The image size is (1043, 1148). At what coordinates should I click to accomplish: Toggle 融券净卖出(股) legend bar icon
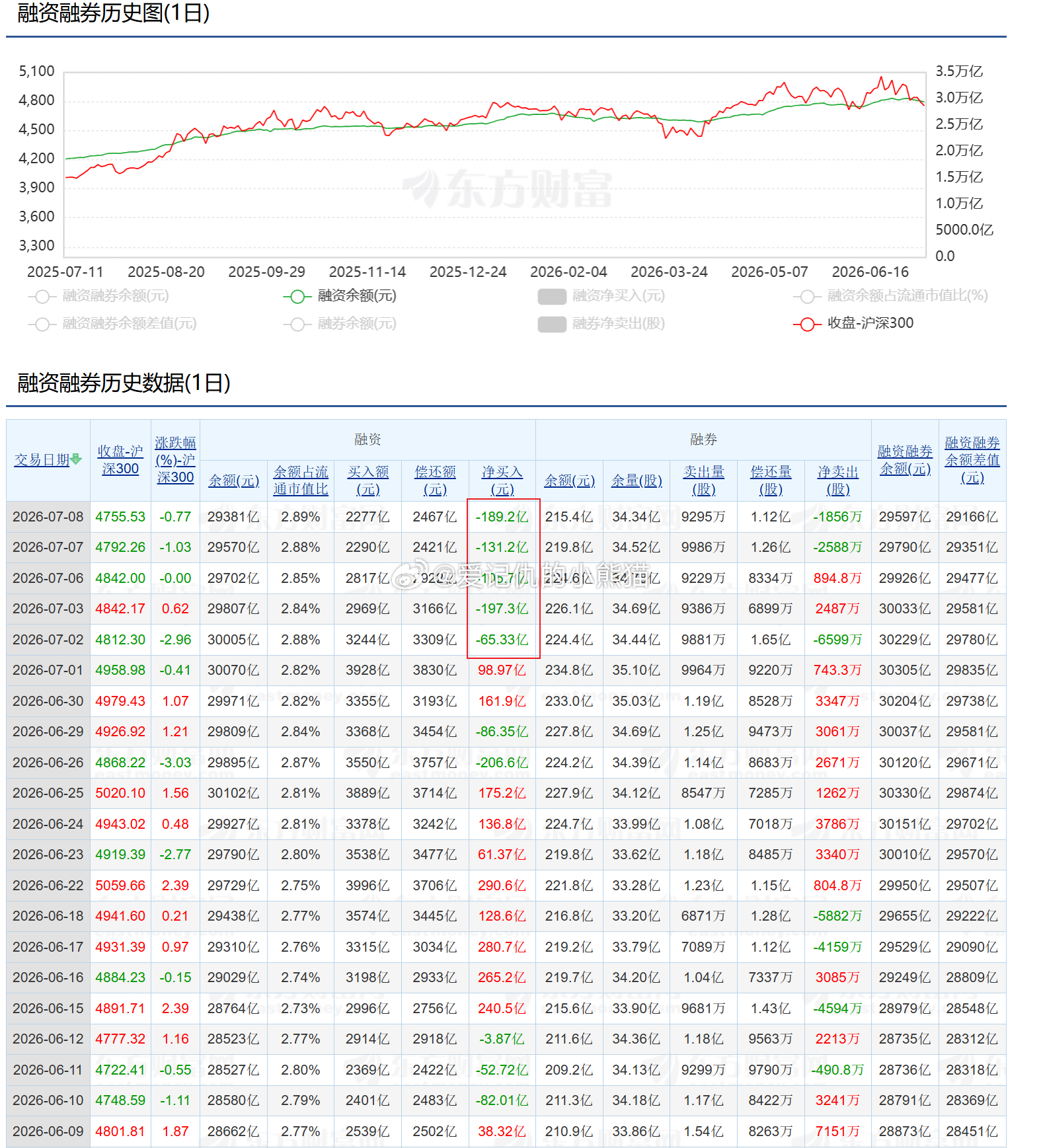[552, 324]
